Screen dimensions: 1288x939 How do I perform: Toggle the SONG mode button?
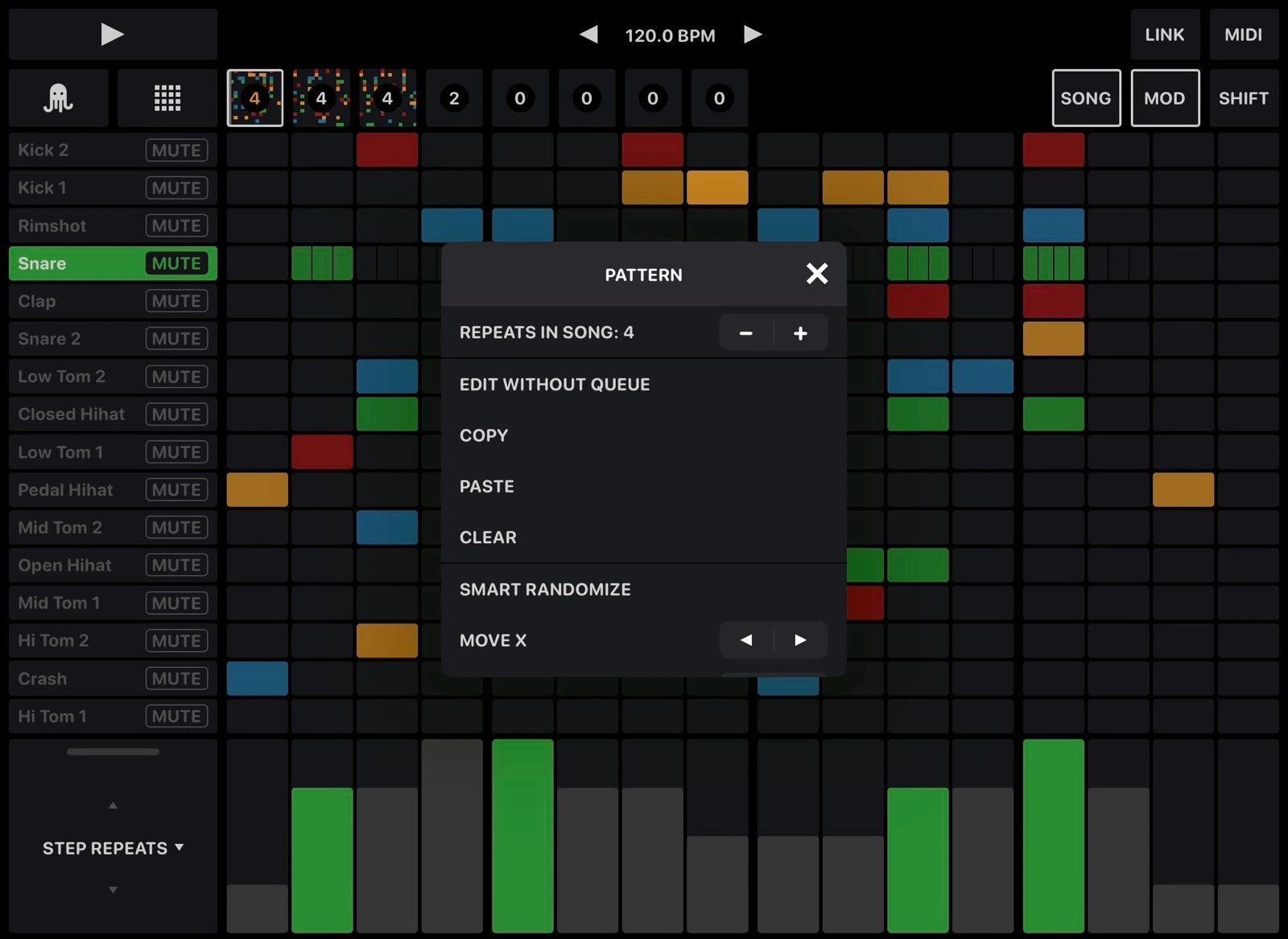(1085, 98)
